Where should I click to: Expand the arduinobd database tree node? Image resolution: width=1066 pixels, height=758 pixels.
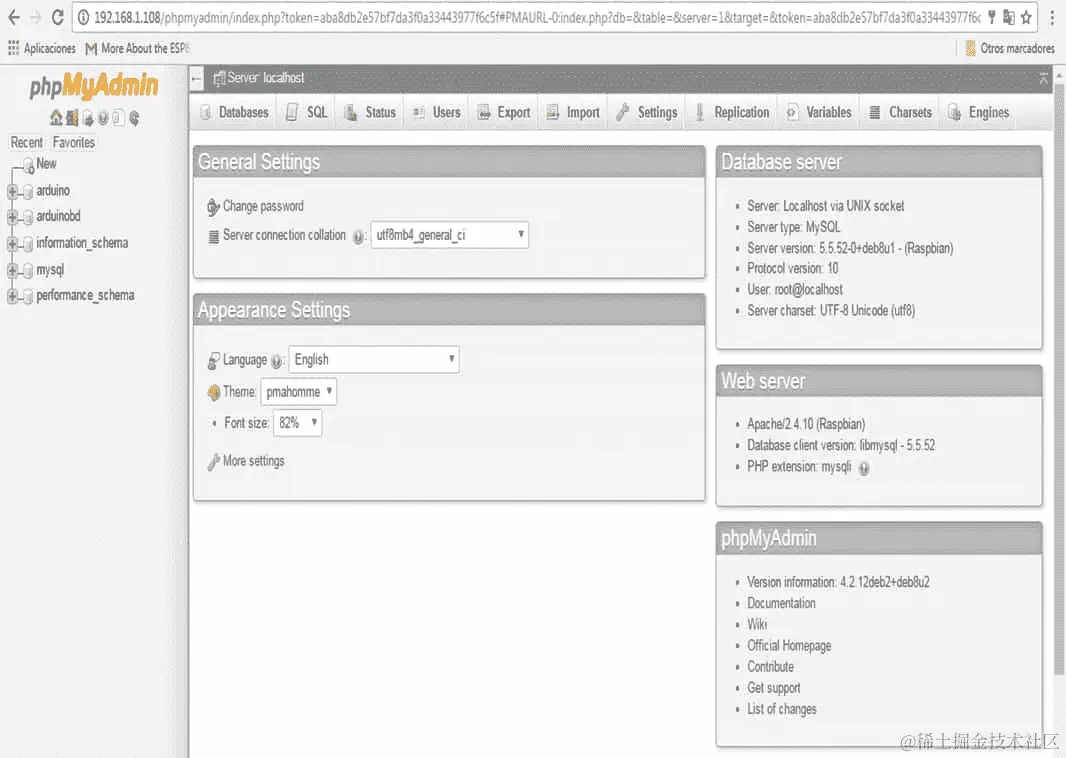pyautogui.click(x=12, y=218)
